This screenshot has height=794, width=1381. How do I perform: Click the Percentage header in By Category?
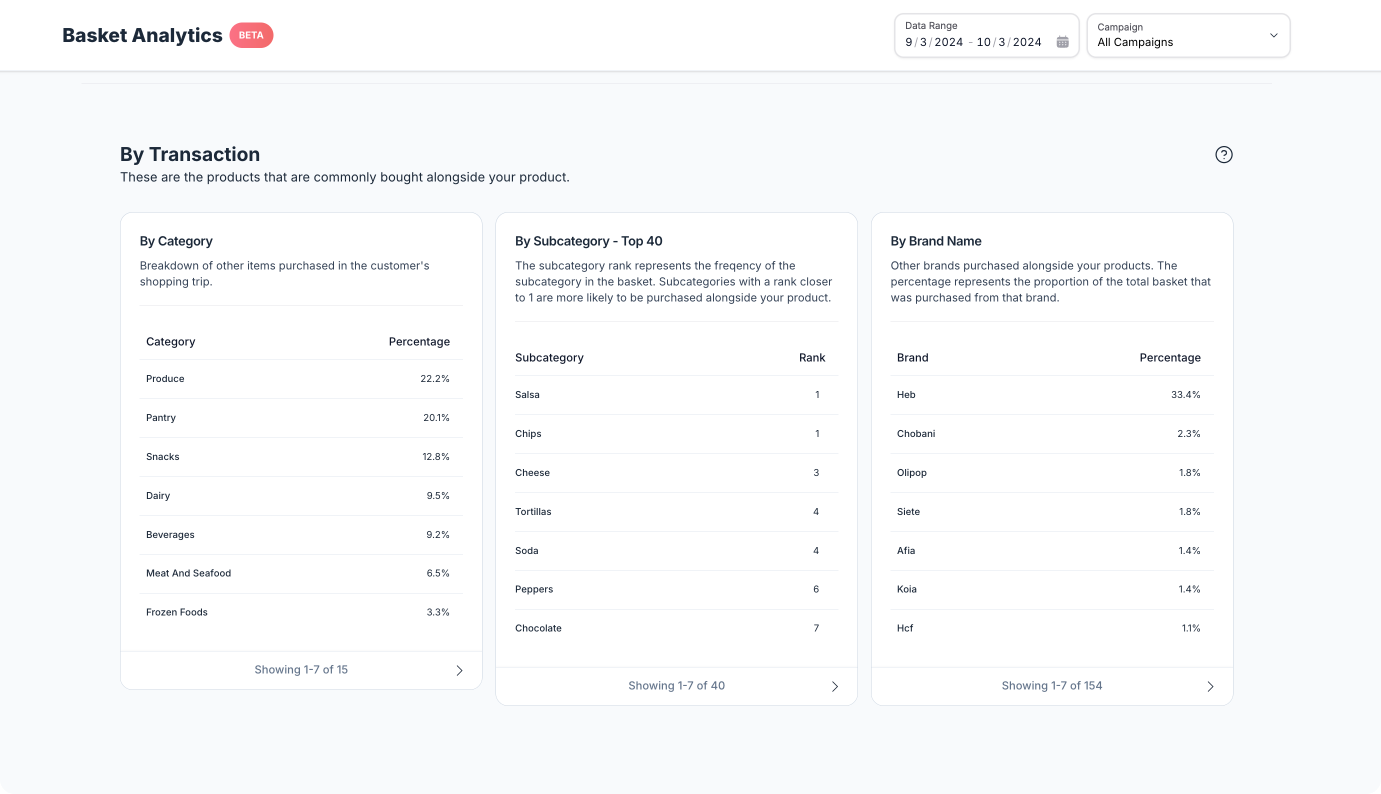click(419, 342)
